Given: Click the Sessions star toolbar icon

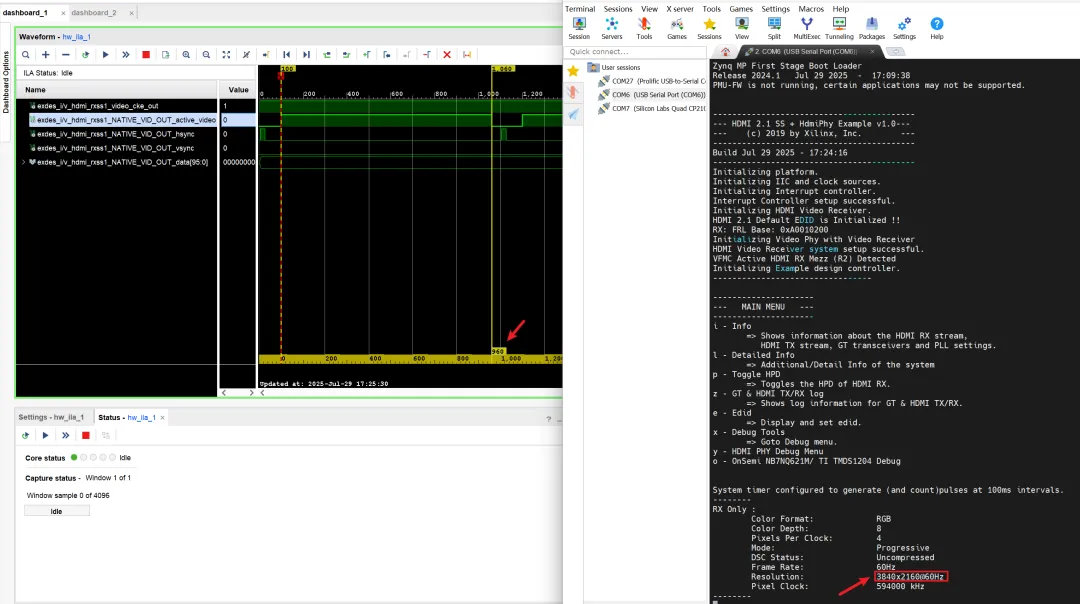Looking at the screenshot, I should (x=709, y=28).
